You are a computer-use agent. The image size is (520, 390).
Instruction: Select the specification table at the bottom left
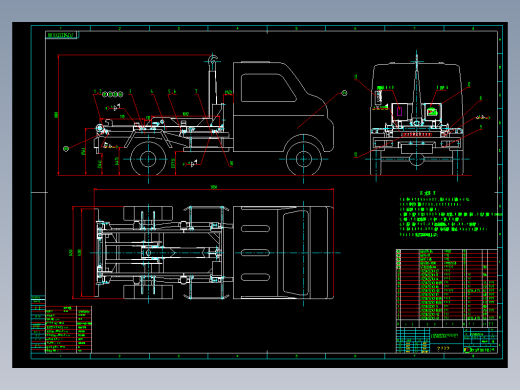coord(68,329)
